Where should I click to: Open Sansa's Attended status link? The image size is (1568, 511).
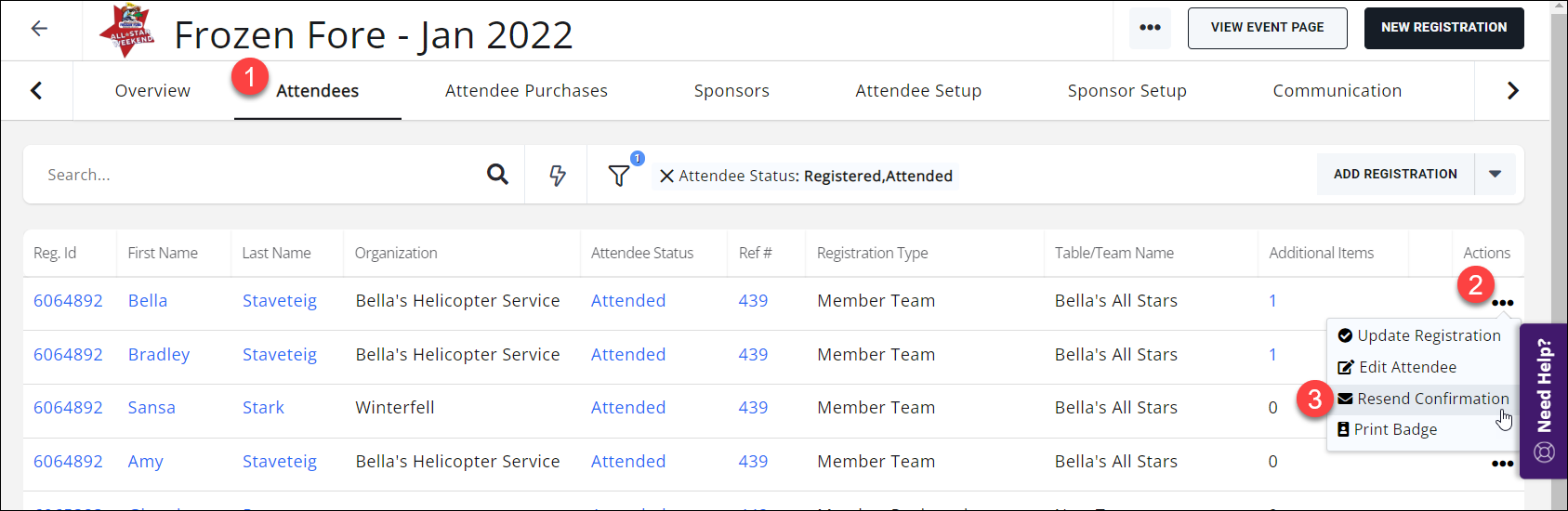[628, 407]
